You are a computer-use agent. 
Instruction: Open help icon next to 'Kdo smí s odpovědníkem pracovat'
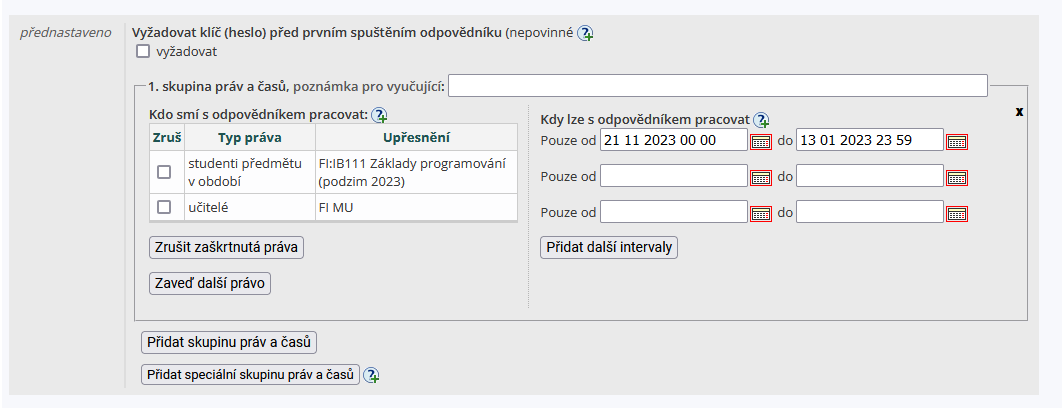click(379, 115)
